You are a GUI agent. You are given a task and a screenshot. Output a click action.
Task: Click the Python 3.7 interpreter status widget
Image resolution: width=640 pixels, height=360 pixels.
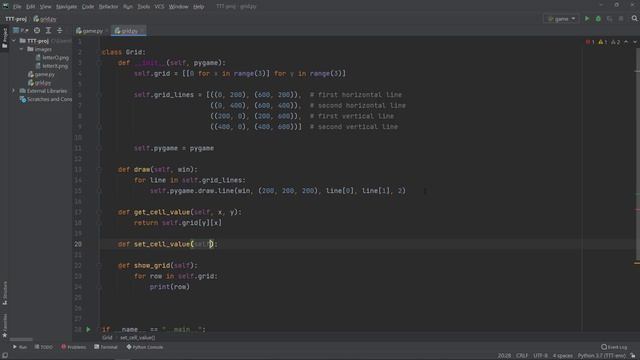601,356
